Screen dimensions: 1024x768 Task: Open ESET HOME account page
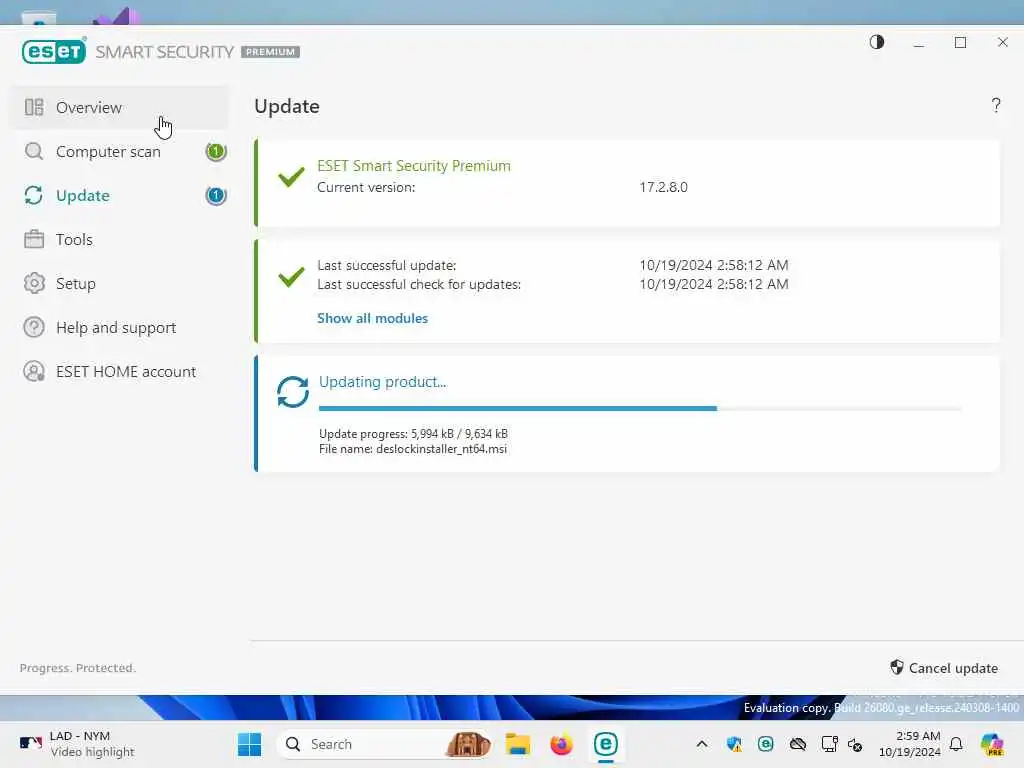[120, 372]
